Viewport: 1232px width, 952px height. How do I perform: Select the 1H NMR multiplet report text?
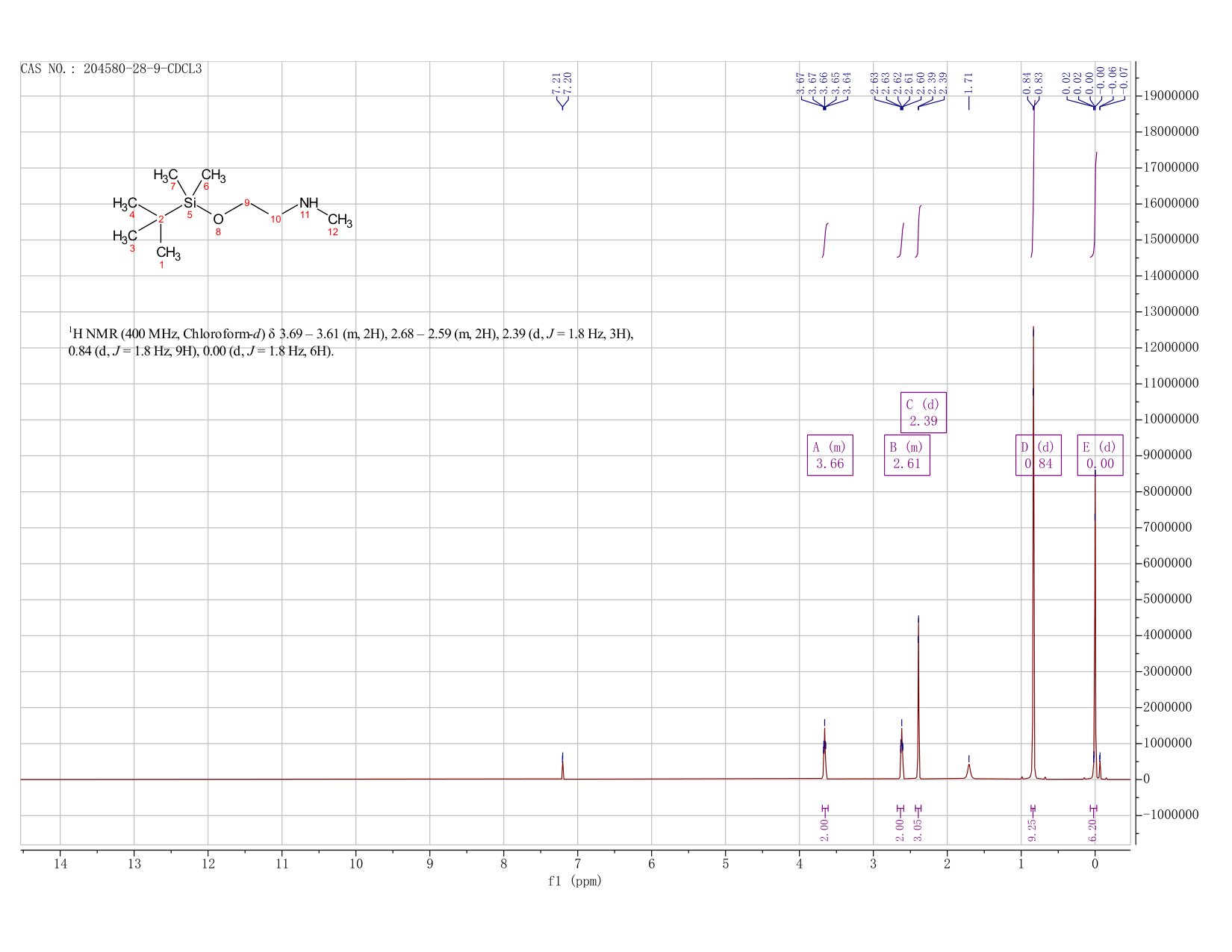pos(351,343)
